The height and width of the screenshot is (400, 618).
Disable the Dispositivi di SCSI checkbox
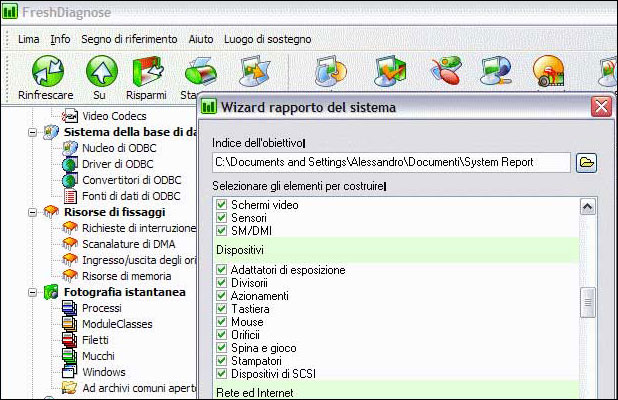pyautogui.click(x=222, y=374)
